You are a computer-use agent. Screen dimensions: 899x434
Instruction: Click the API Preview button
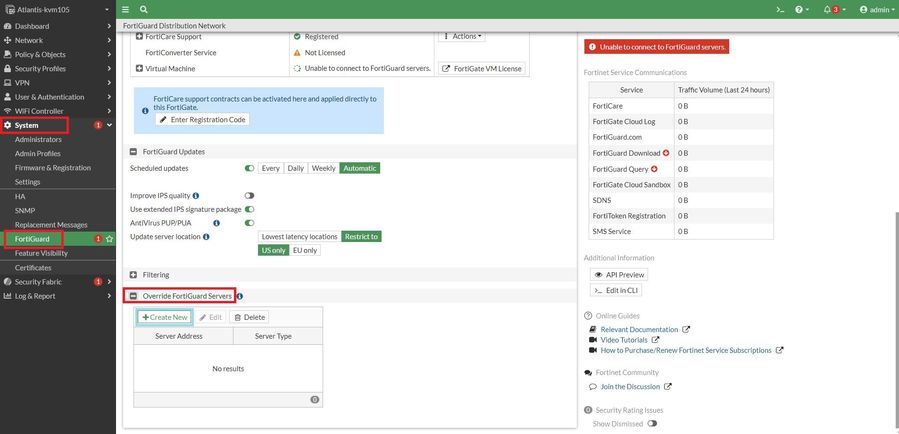pos(619,275)
